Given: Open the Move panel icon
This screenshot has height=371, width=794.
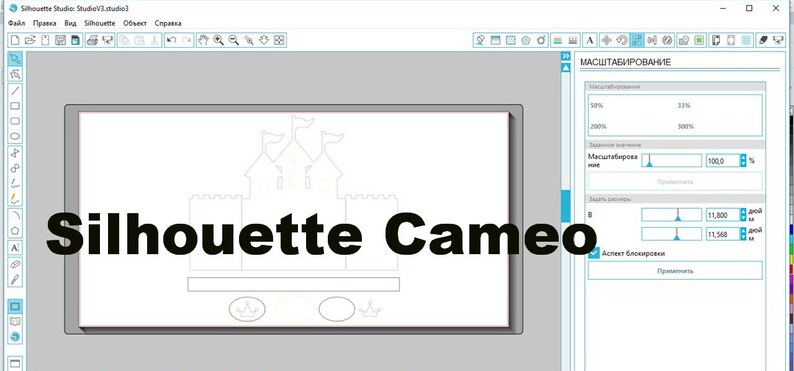Looking at the screenshot, I should coord(606,40).
